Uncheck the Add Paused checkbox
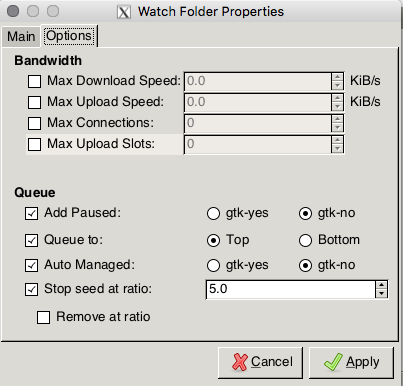 tap(31, 214)
